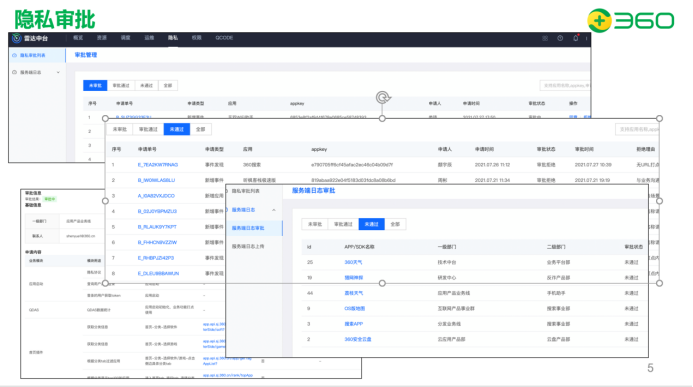Open the 运维 top navigation item
The height and width of the screenshot is (387, 693).
point(149,38)
